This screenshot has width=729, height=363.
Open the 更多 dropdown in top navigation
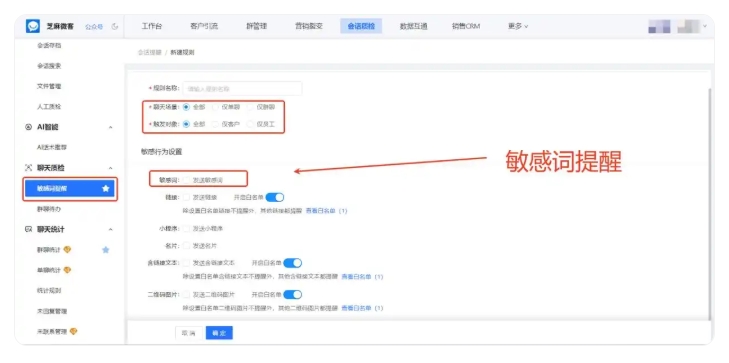click(518, 26)
